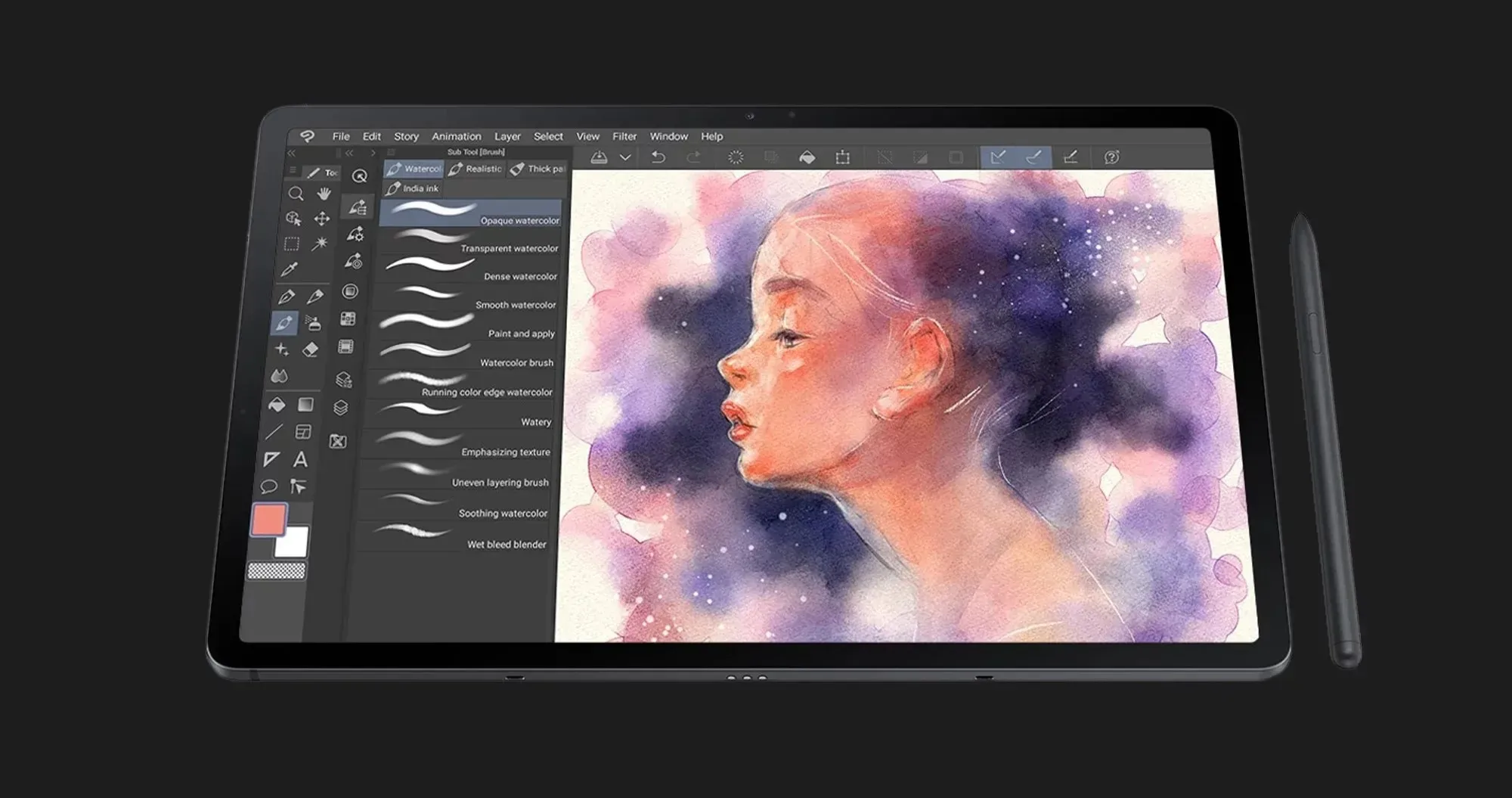The image size is (1512, 798).
Task: Expand the sub tool panel chevron
Action: tap(373, 153)
